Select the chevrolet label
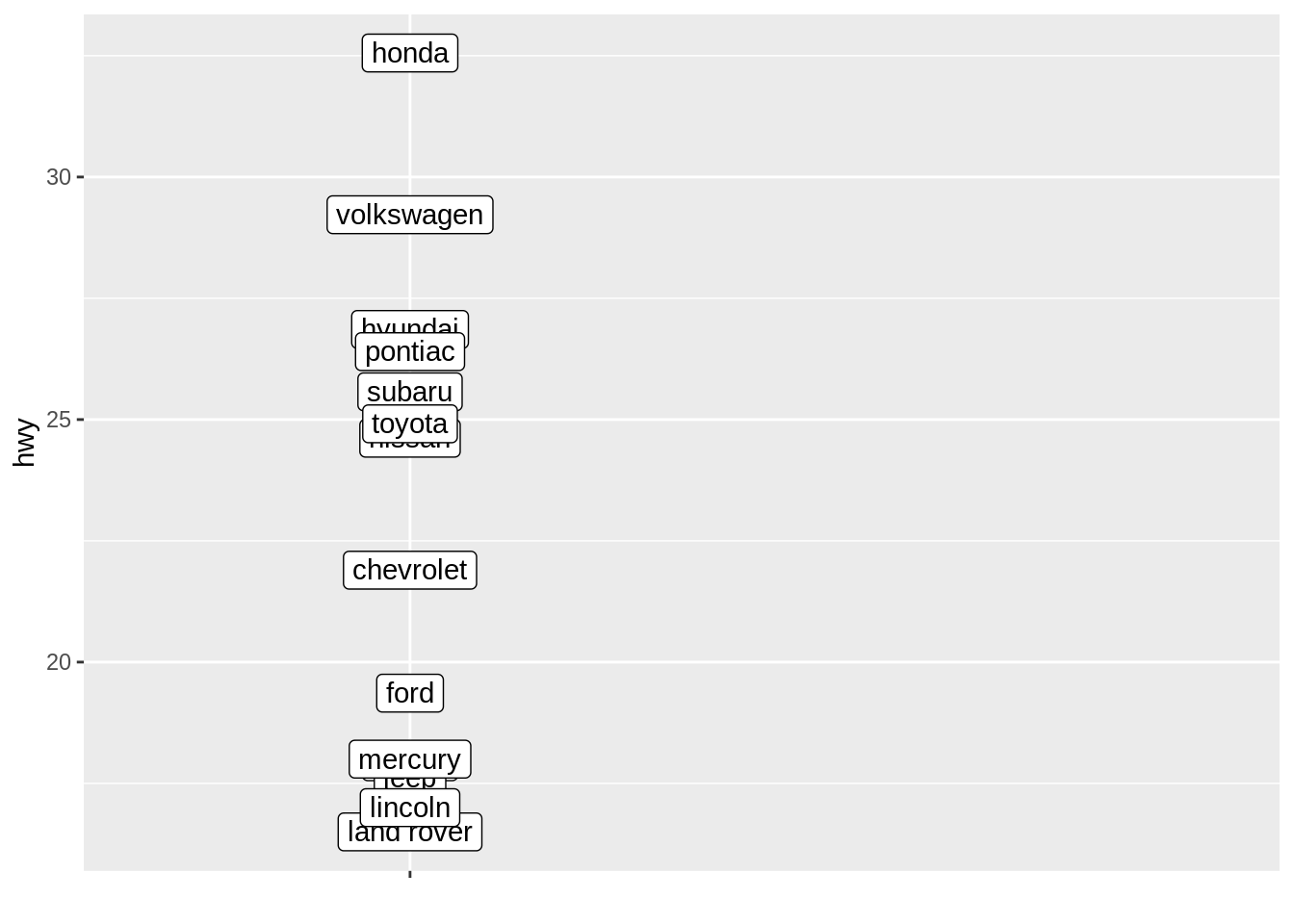The width and height of the screenshot is (1294, 924). pos(409,570)
